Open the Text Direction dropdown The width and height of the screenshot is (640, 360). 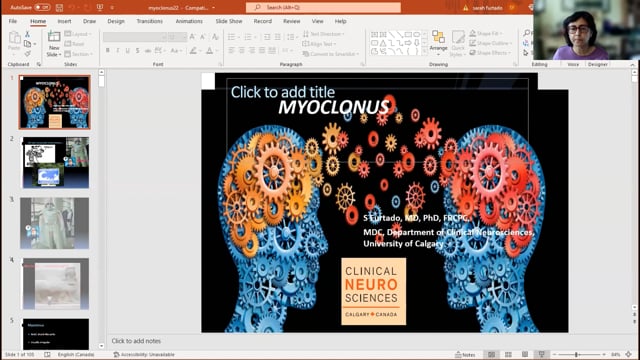pos(324,34)
